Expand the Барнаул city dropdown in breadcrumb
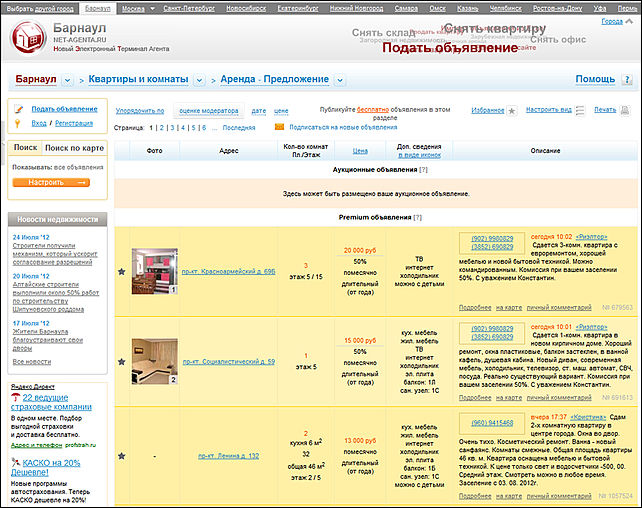642x508 pixels. point(67,80)
